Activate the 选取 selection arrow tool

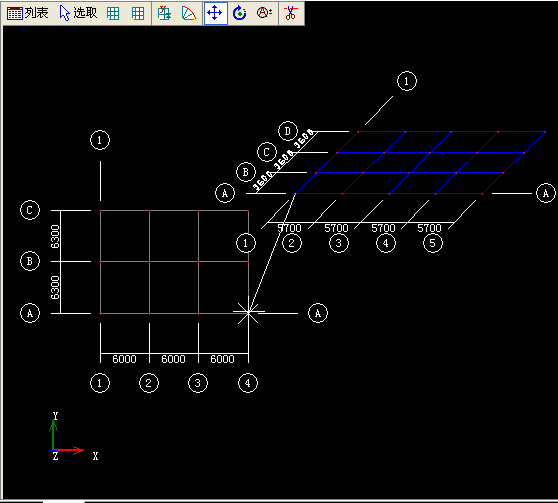[x=78, y=13]
